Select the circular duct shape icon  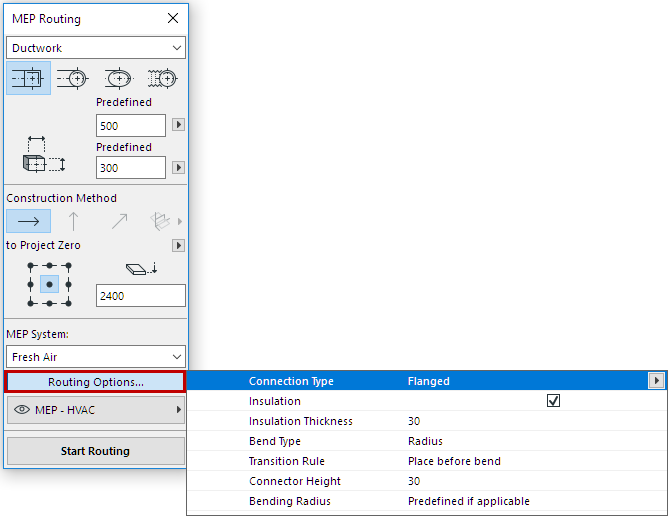pos(73,78)
